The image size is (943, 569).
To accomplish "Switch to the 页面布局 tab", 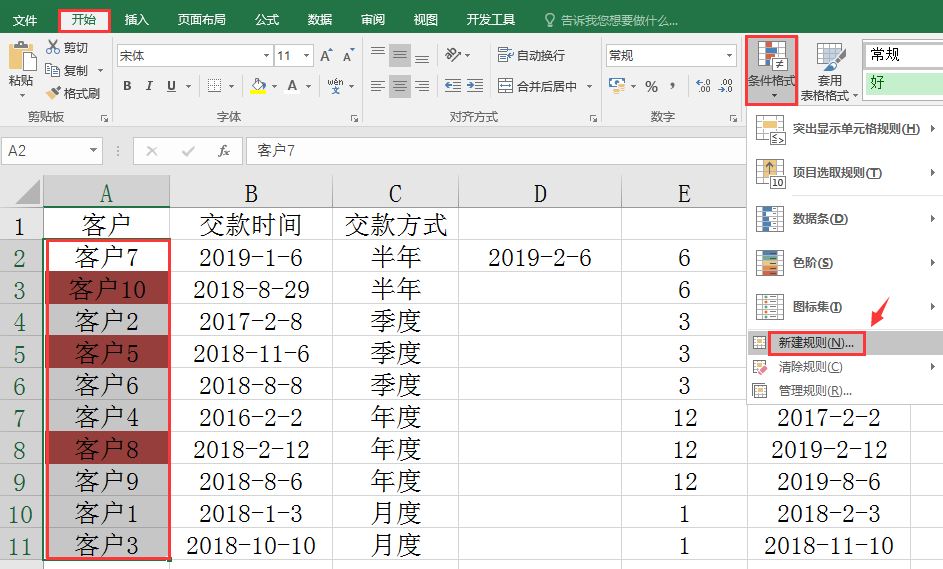I will coord(201,20).
